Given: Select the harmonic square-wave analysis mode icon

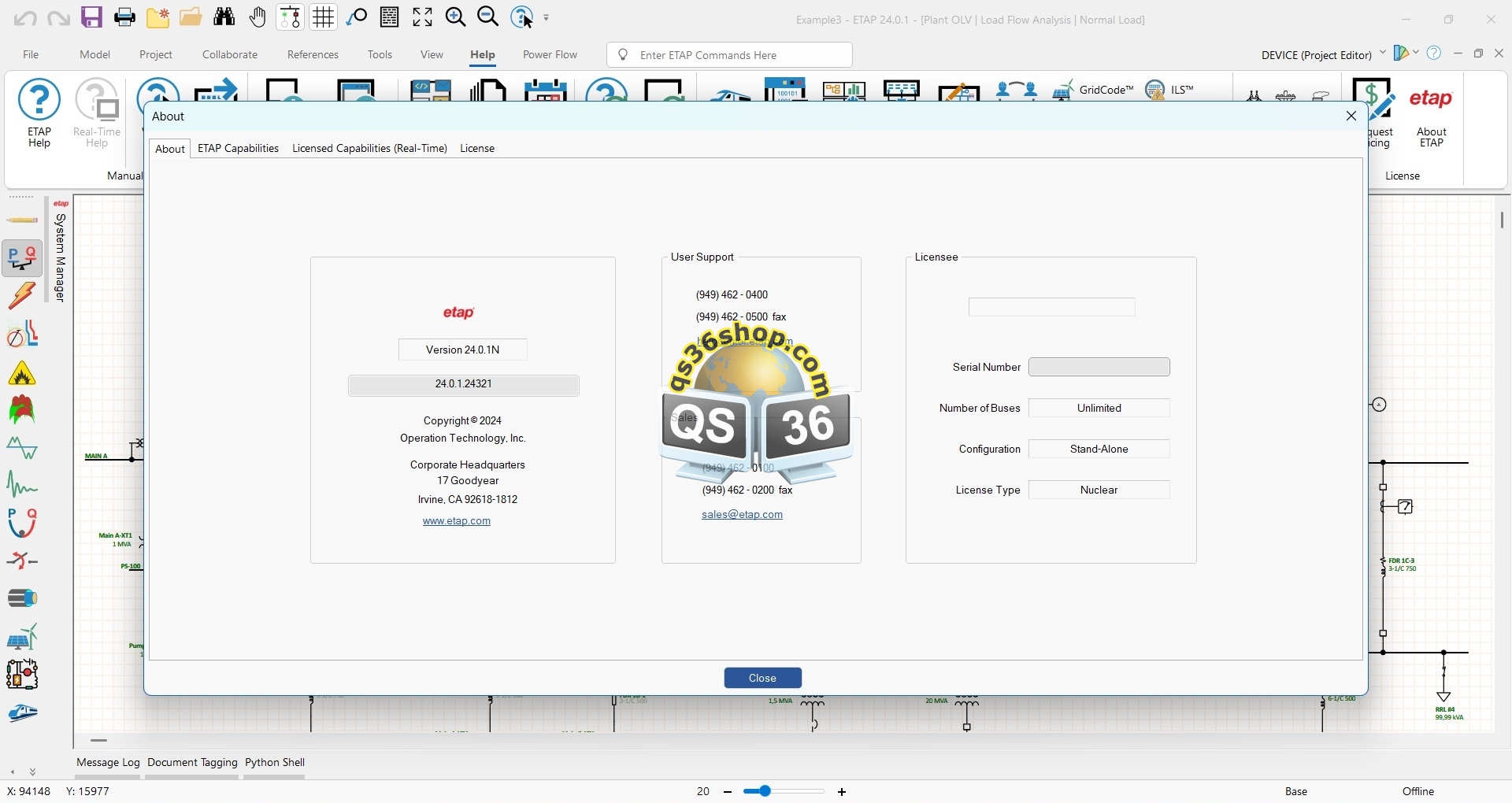Looking at the screenshot, I should pyautogui.click(x=22, y=448).
